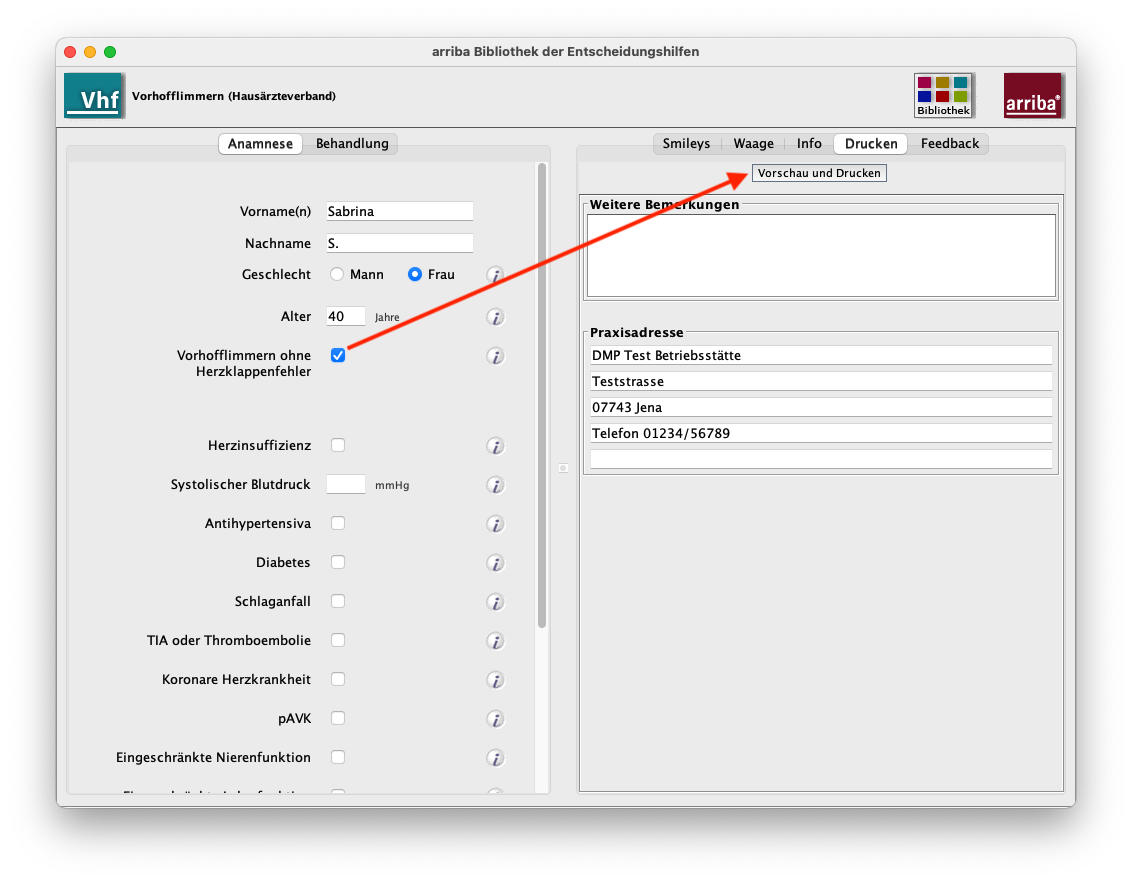Click the Vhf module icon
This screenshot has width=1132, height=882.
[95, 95]
